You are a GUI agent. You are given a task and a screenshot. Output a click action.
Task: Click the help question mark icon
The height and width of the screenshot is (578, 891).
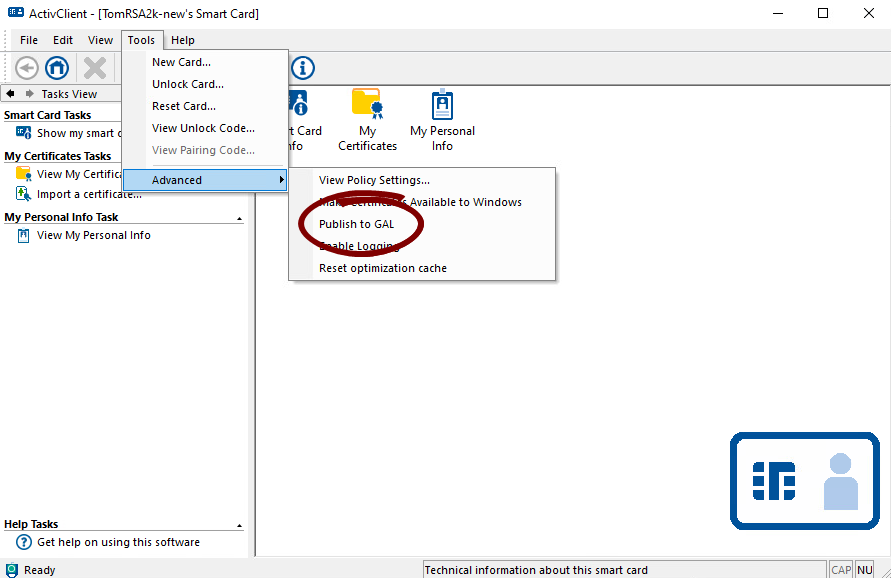(x=23, y=542)
